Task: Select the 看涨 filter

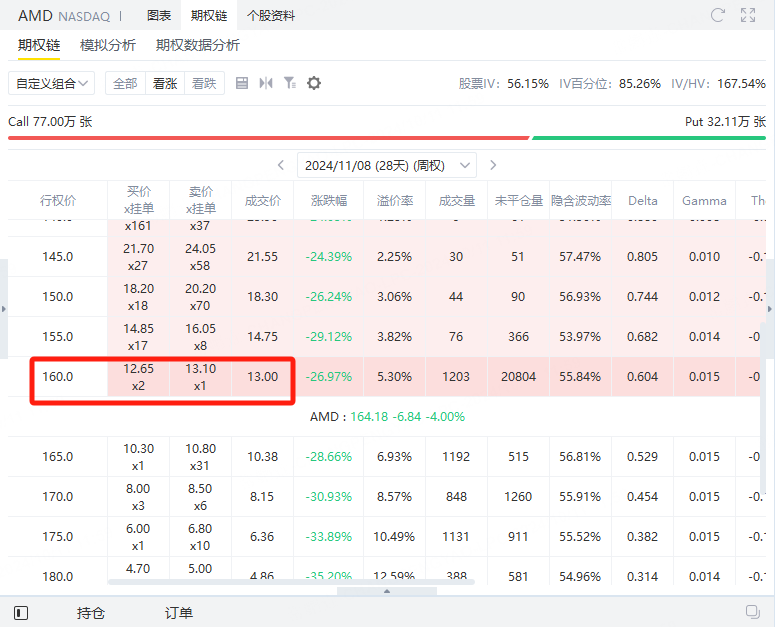Action: click(165, 83)
